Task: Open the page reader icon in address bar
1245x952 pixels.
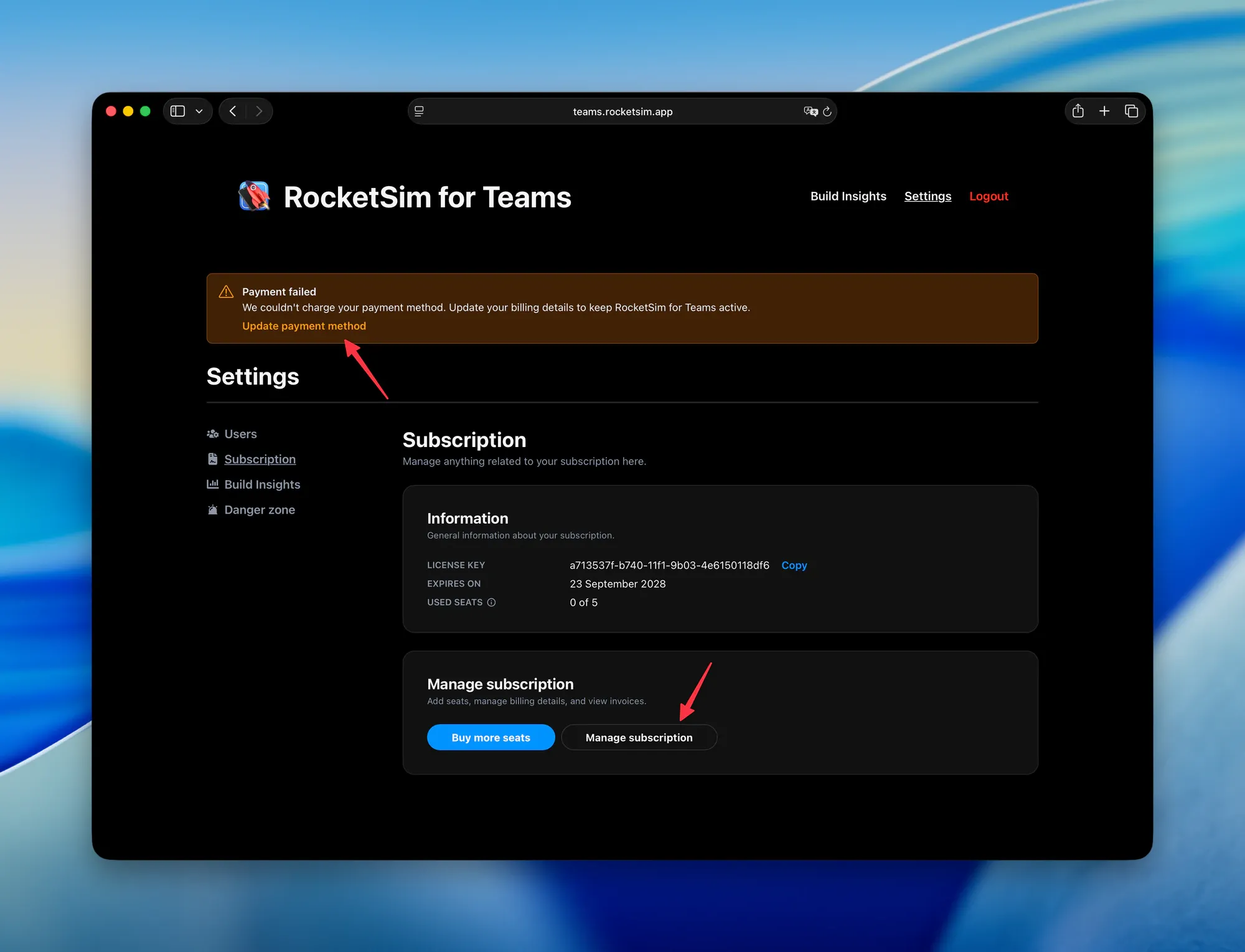Action: tap(419, 111)
